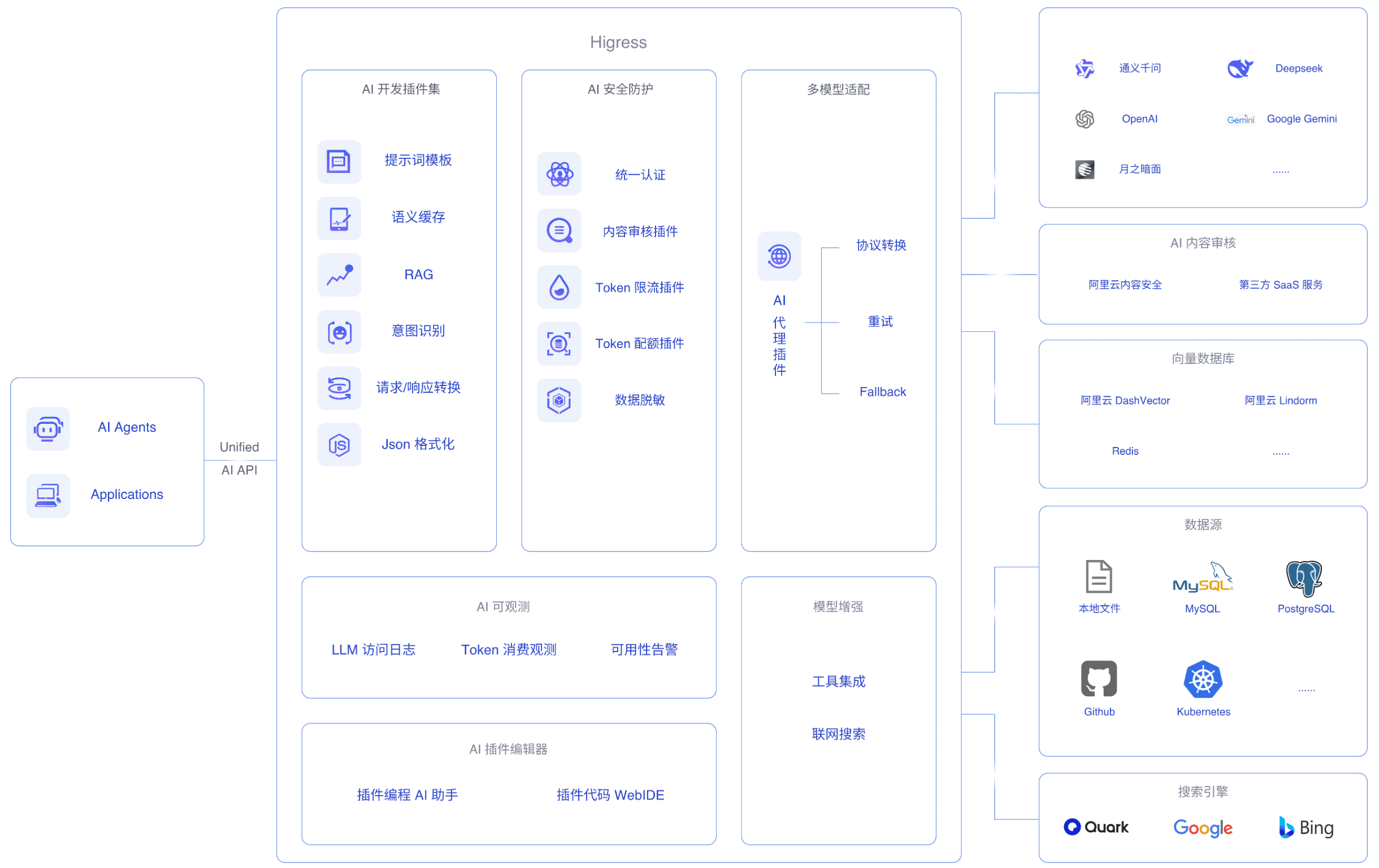Viewport: 1379px width, 868px height.
Task: Click the 联网搜索 text
Action: tap(838, 734)
